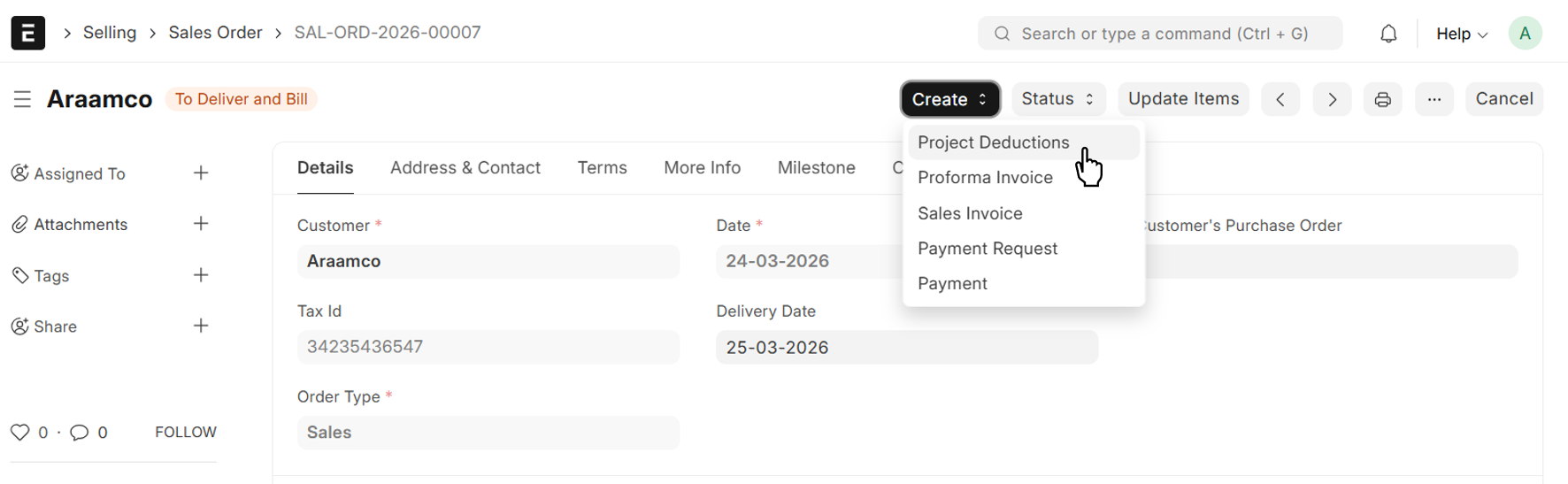Toggle the sidebar hamburger menu
Screen dimensions: 1568x484
[x=22, y=99]
